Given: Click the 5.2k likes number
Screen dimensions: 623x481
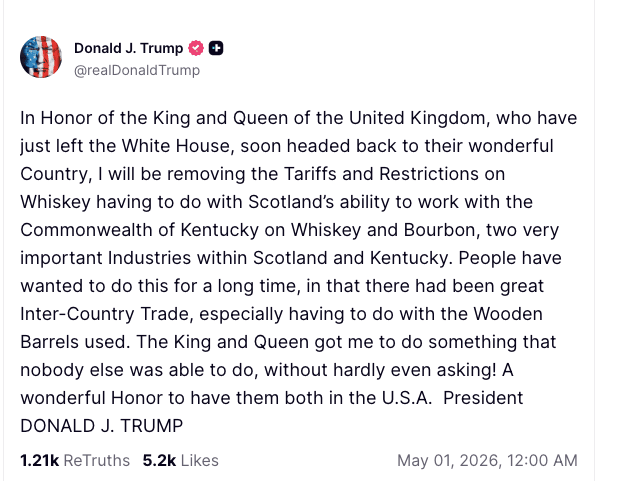Looking at the screenshot, I should coord(159,461).
